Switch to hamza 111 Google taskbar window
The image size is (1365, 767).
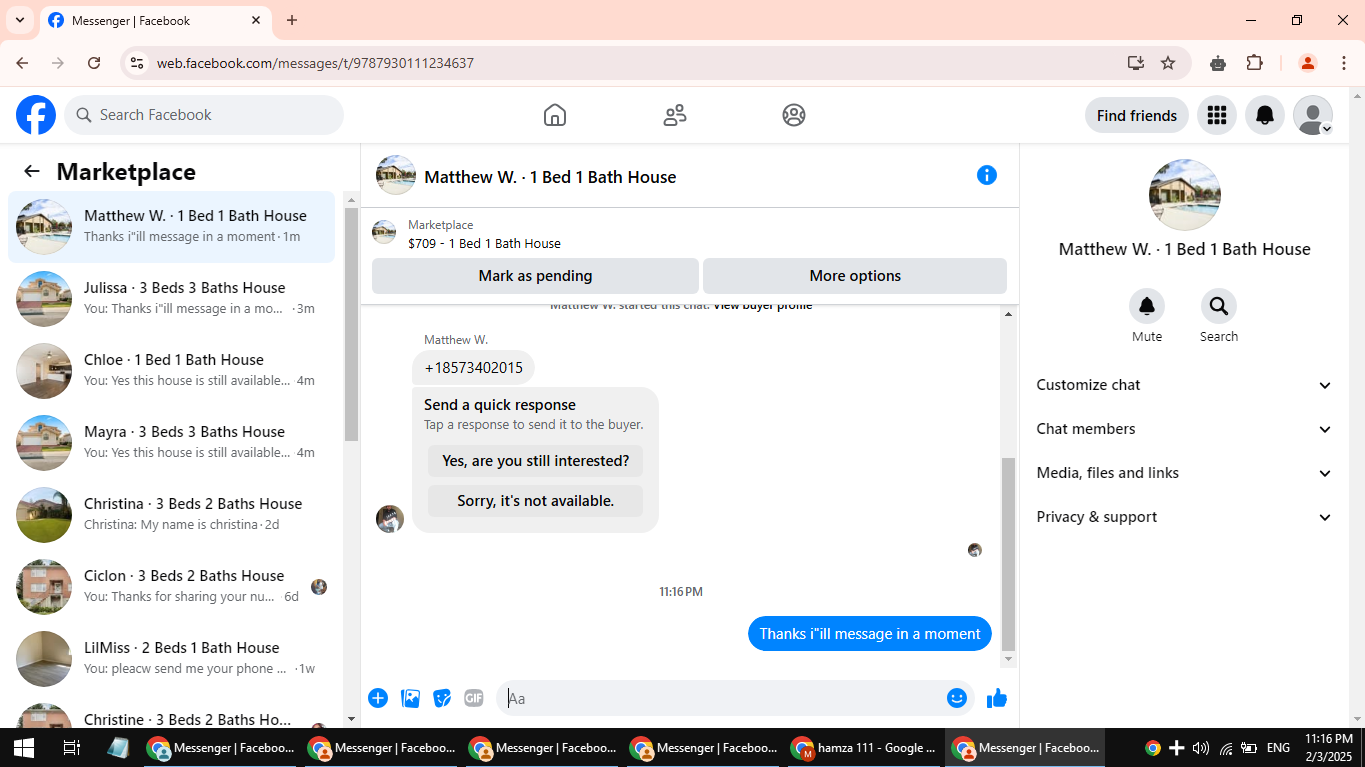point(863,747)
